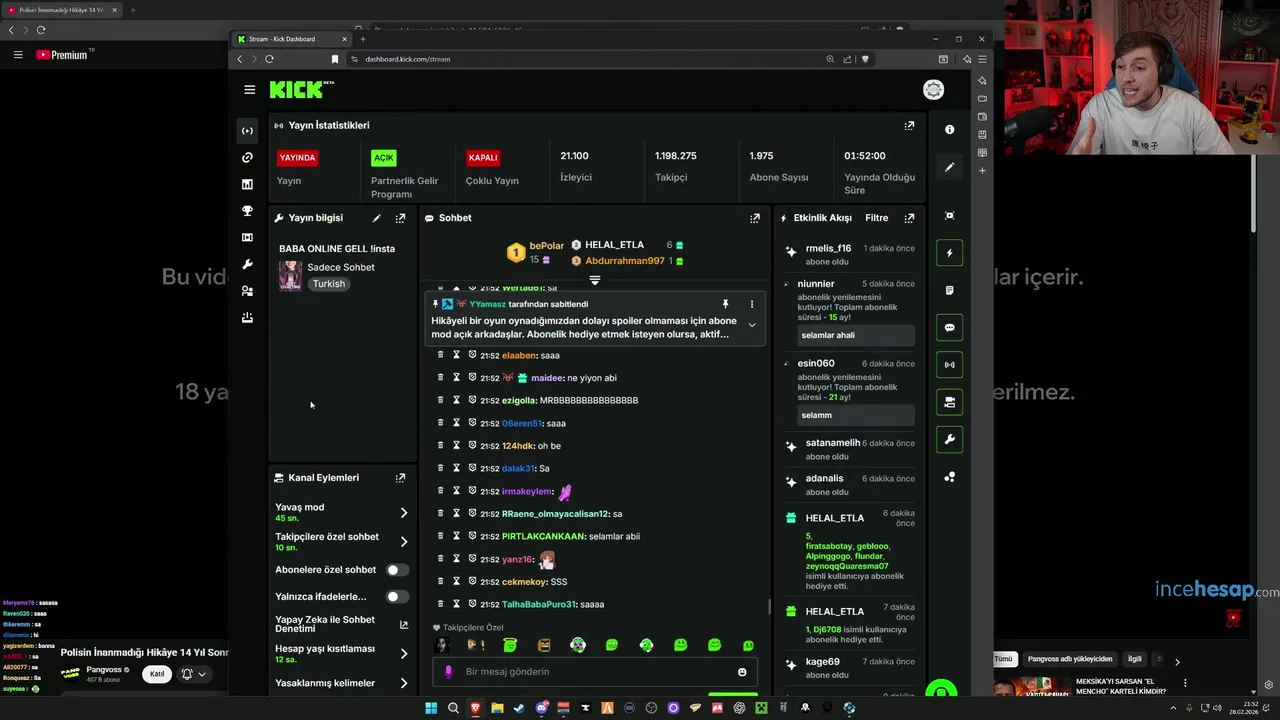Screen dimensions: 1280x720
Task: Open the document notes icon in right toolbar
Action: click(949, 290)
